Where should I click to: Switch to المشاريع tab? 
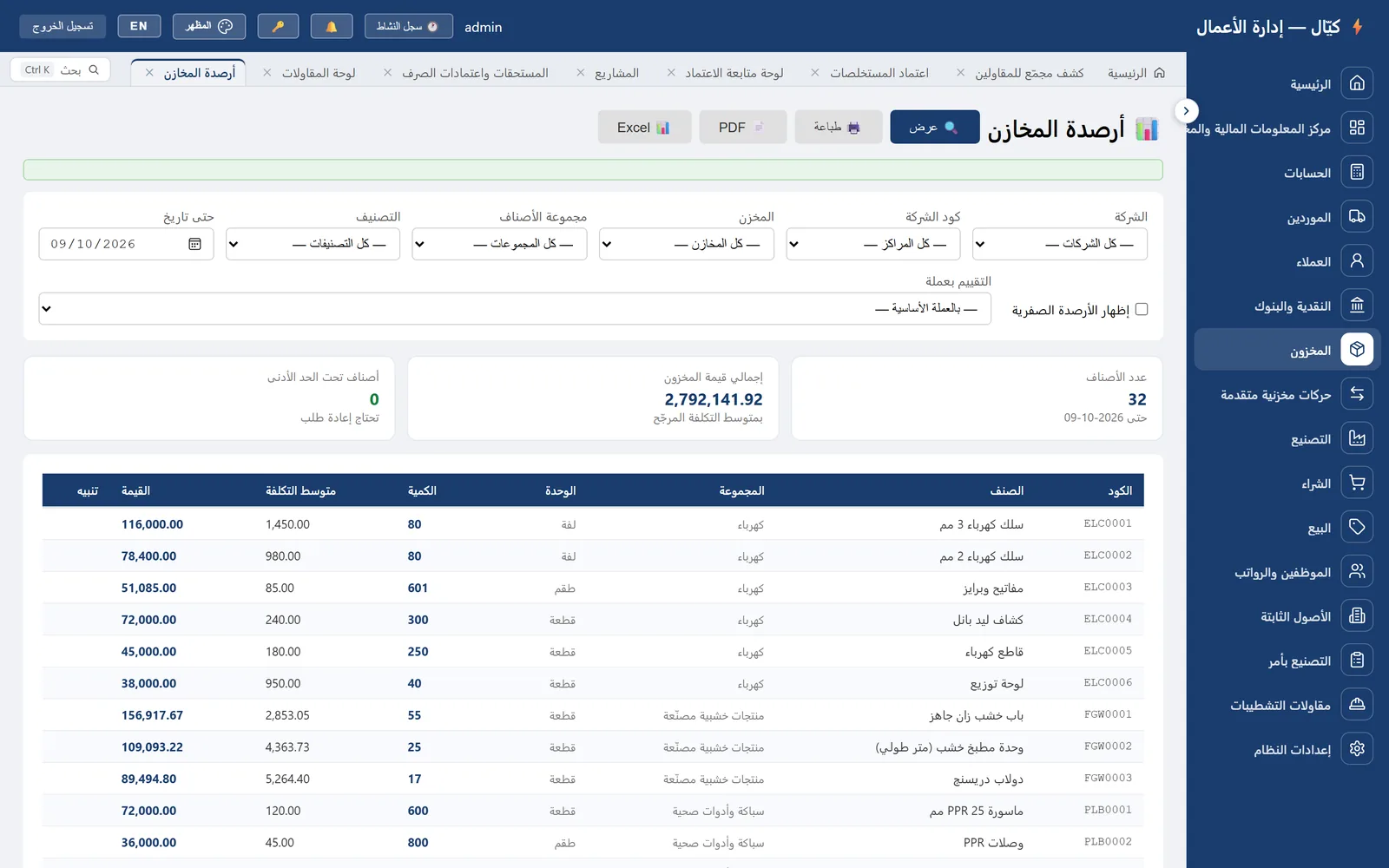click(616, 73)
